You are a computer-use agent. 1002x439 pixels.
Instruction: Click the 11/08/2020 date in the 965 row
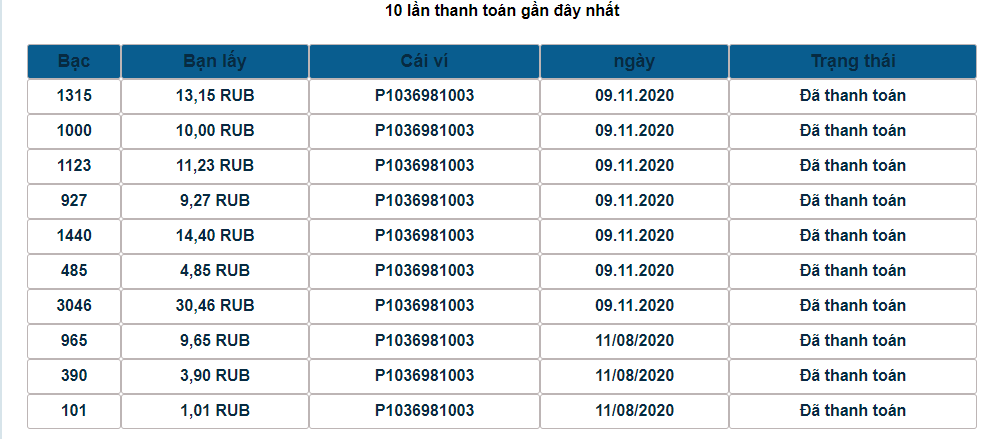[634, 341]
